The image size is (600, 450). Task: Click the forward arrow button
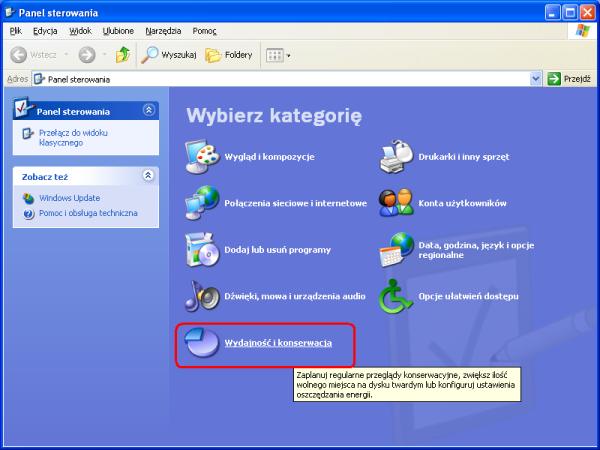(x=87, y=55)
